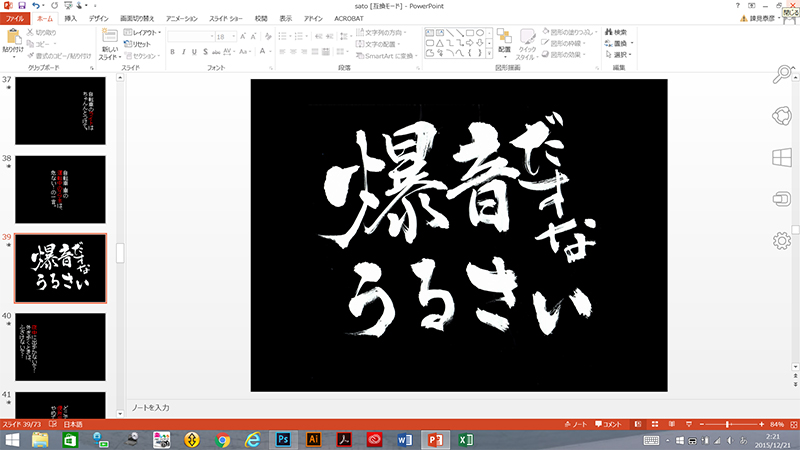The image size is (800, 450).
Task: Click the Reset (リセット) slide button
Action: [140, 44]
